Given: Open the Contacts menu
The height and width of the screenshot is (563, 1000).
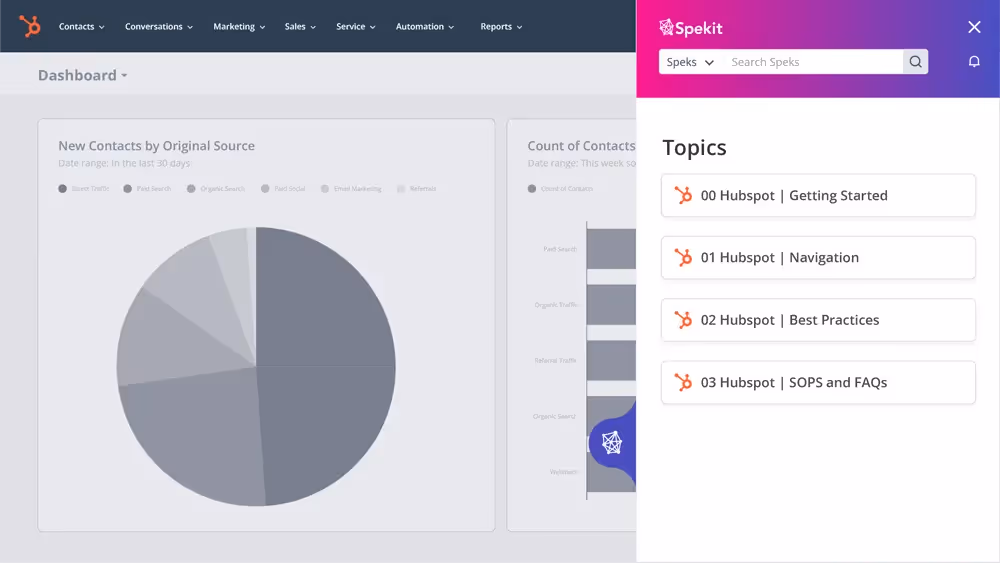Looking at the screenshot, I should (82, 27).
